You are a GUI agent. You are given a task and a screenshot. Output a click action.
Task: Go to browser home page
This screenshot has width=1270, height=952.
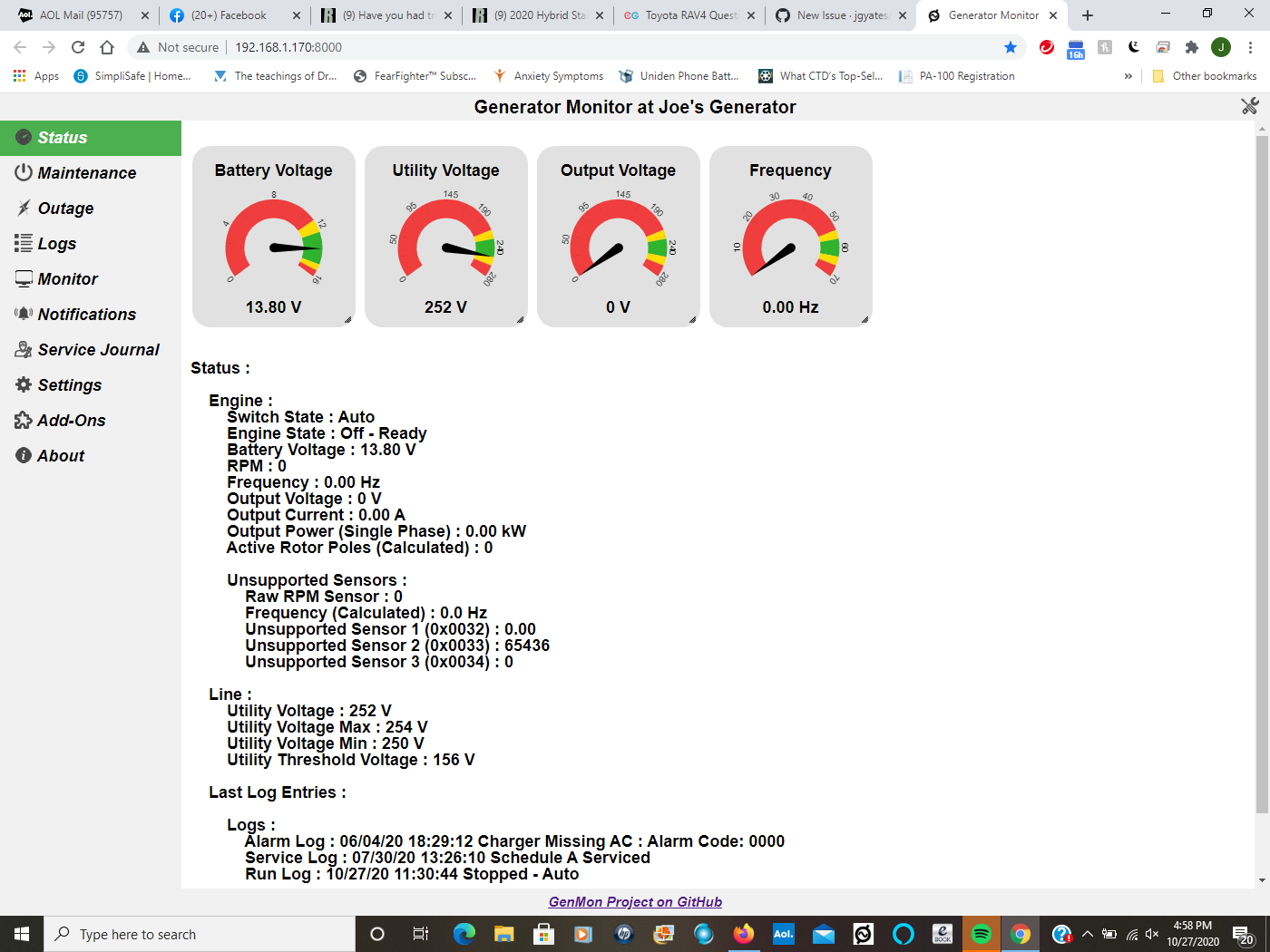[107, 47]
